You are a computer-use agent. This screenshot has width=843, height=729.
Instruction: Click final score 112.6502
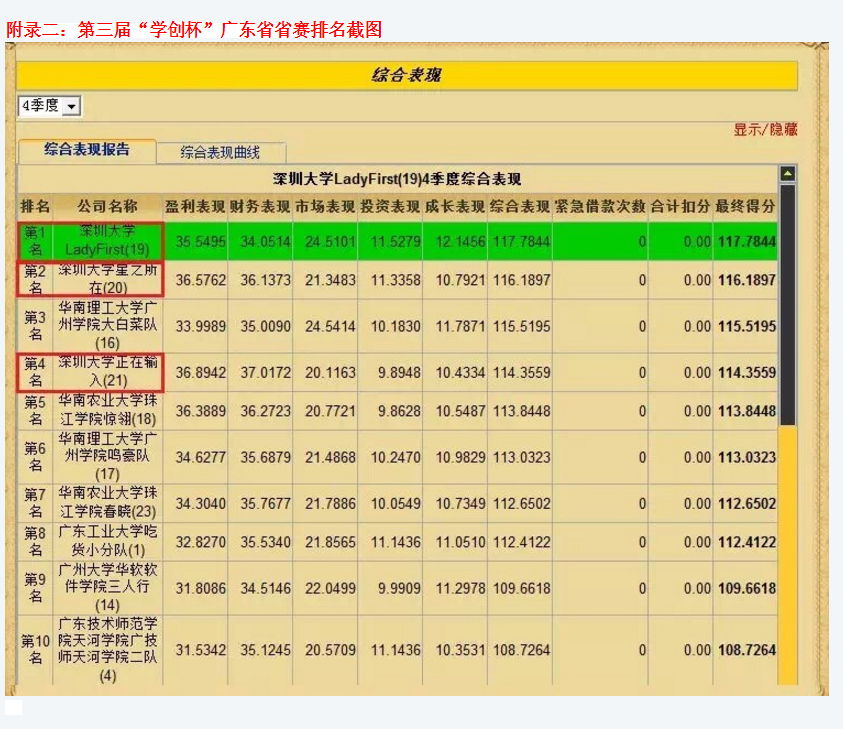(x=747, y=504)
